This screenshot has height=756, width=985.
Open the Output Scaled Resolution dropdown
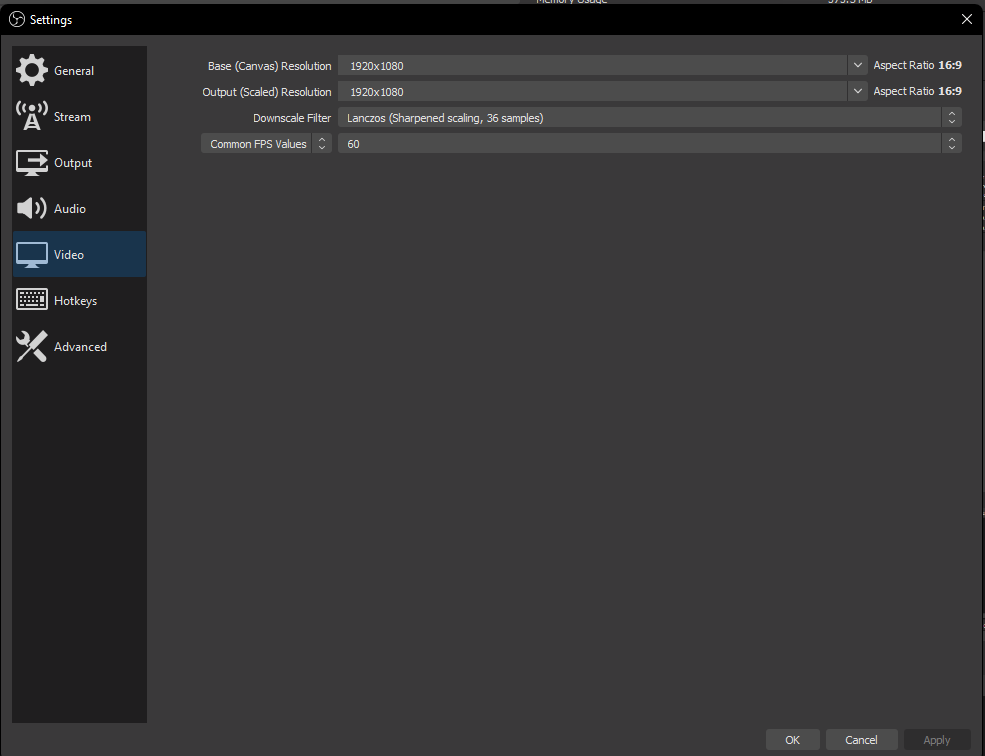(x=857, y=91)
